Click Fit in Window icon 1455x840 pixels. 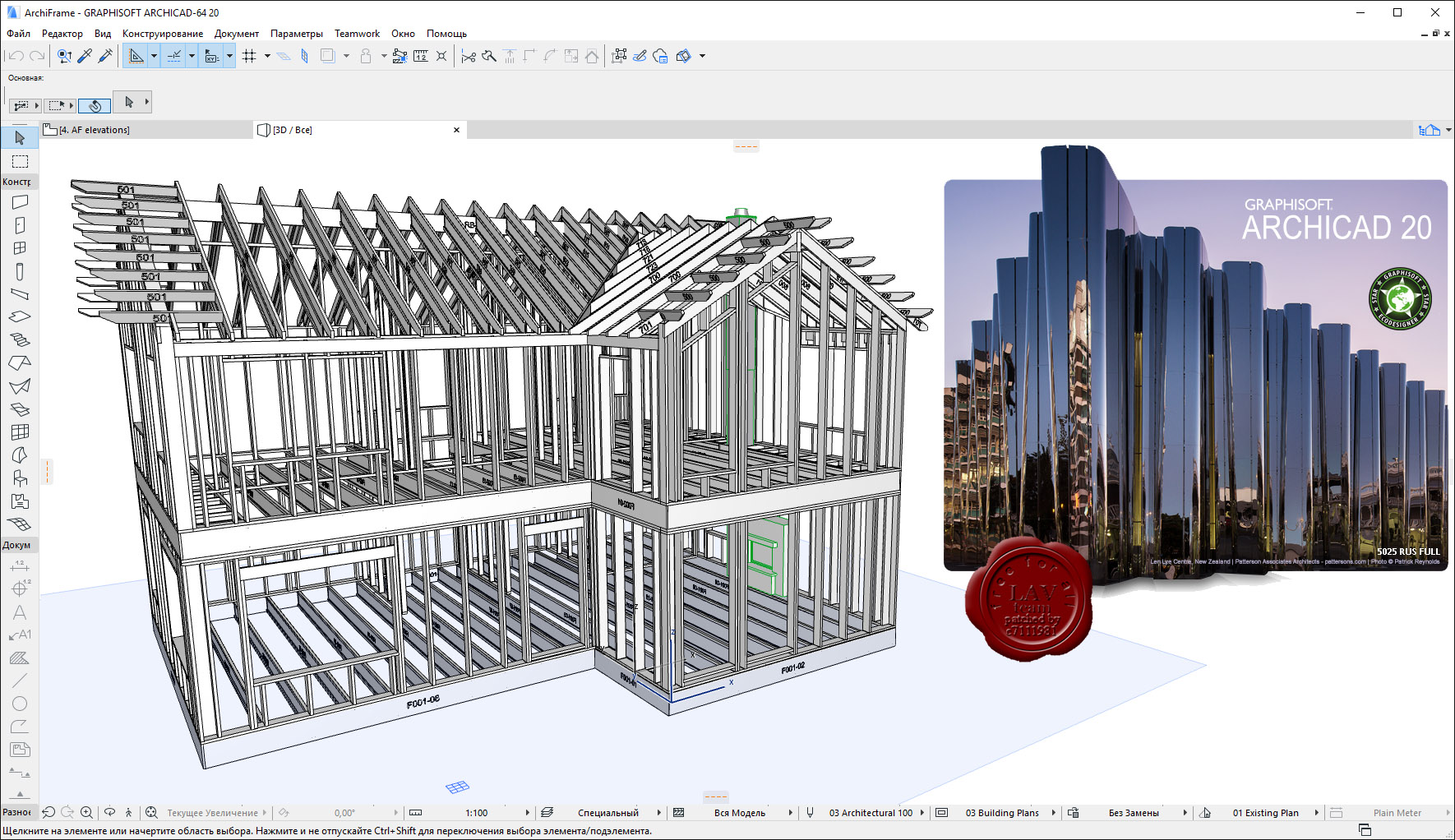151,812
